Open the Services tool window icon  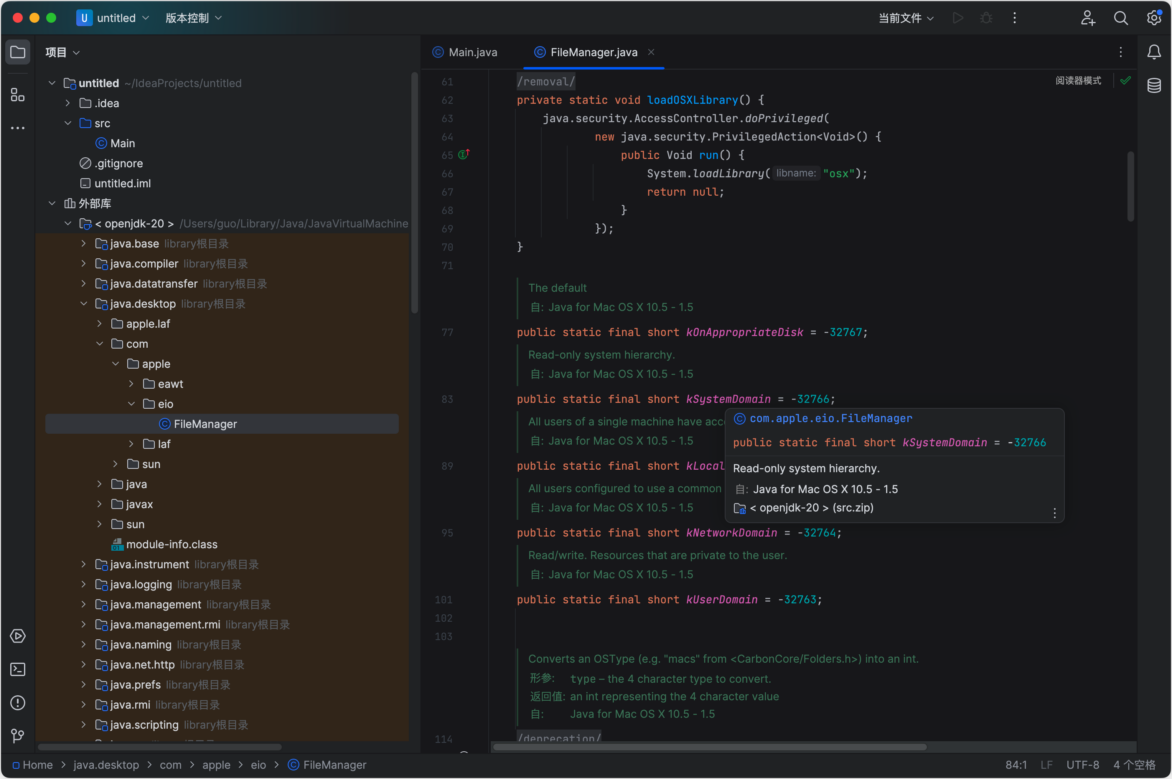click(18, 636)
